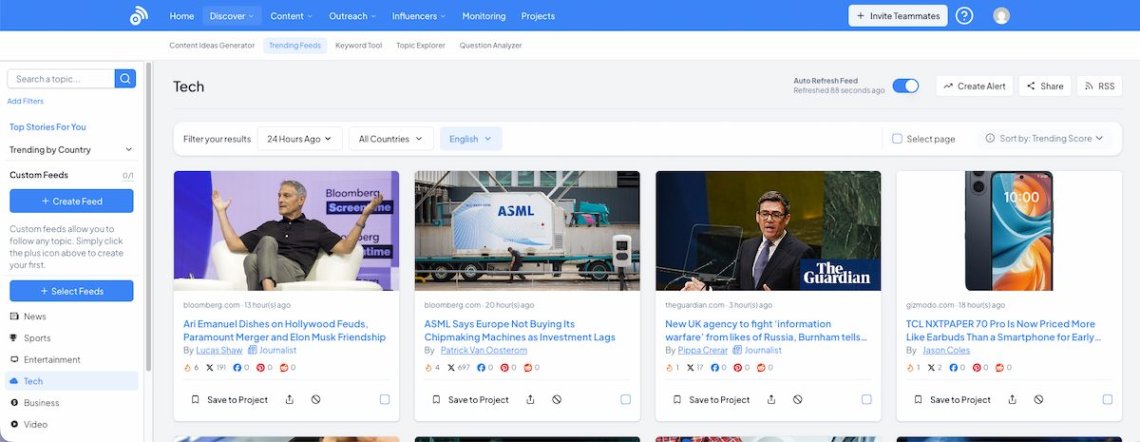
Task: Open the help question mark icon
Action: point(964,15)
